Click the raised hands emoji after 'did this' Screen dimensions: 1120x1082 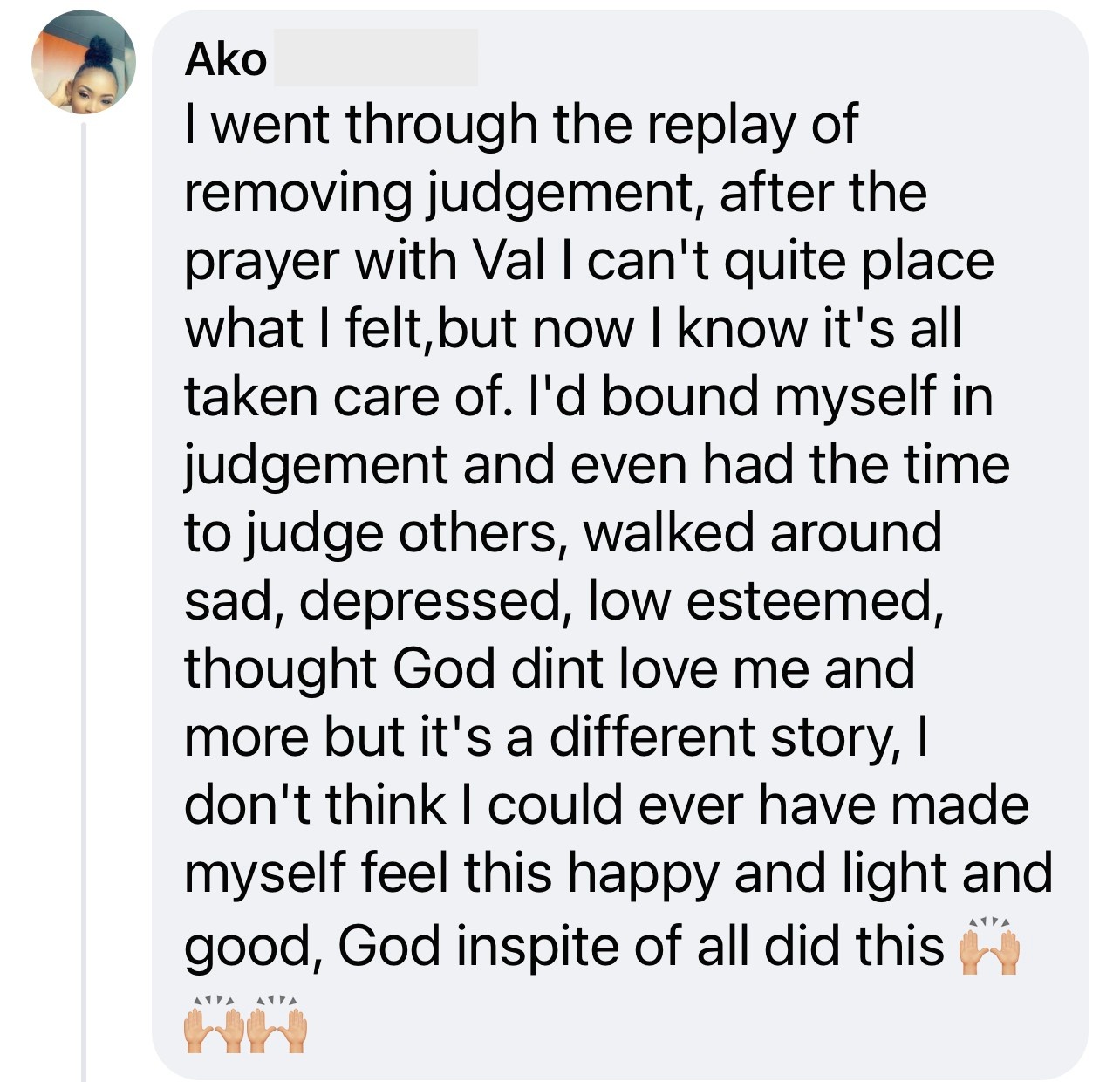[989, 946]
